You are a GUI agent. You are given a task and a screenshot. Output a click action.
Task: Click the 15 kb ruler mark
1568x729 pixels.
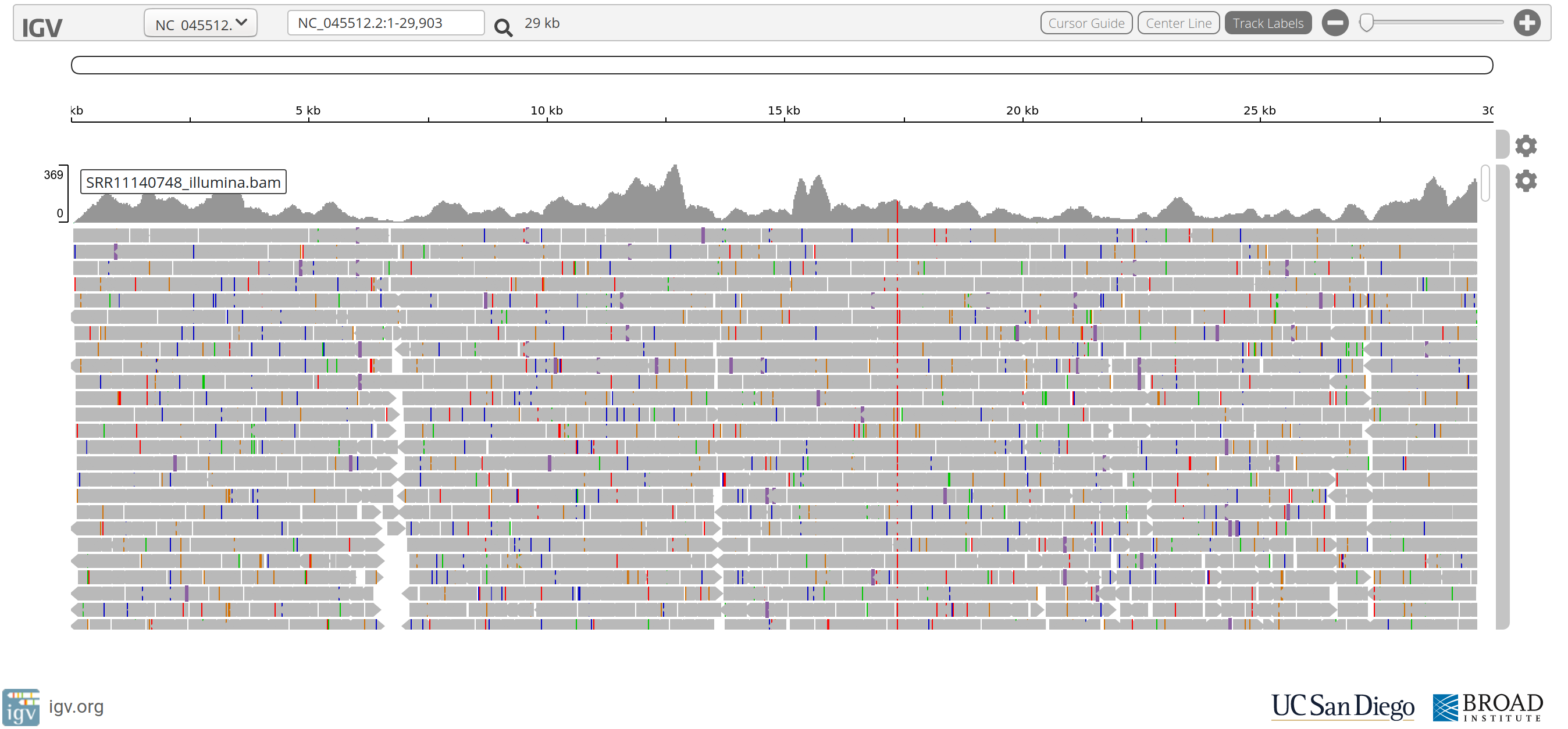coord(783,111)
